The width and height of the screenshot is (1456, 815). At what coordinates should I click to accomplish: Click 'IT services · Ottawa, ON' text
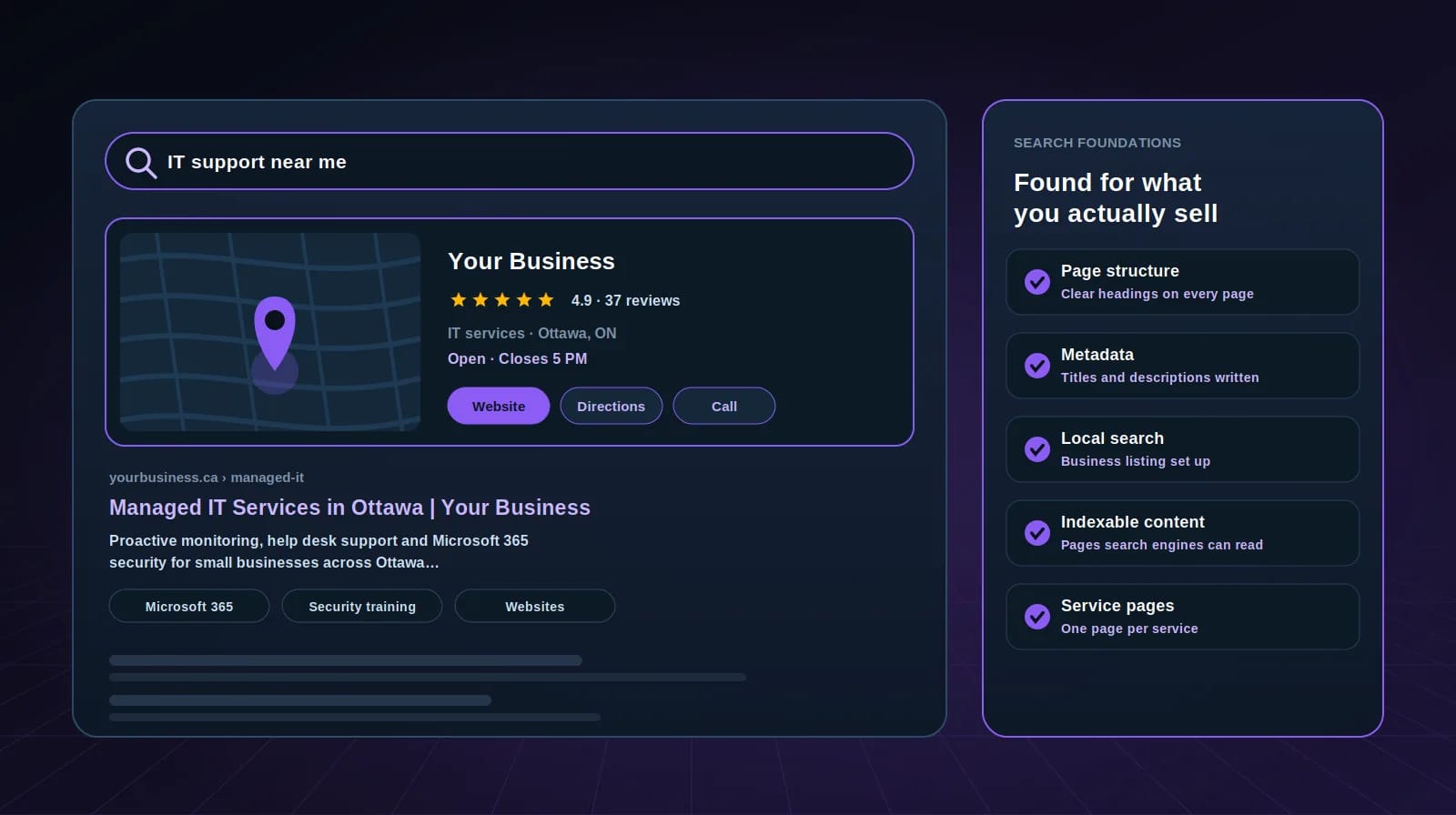pos(531,333)
